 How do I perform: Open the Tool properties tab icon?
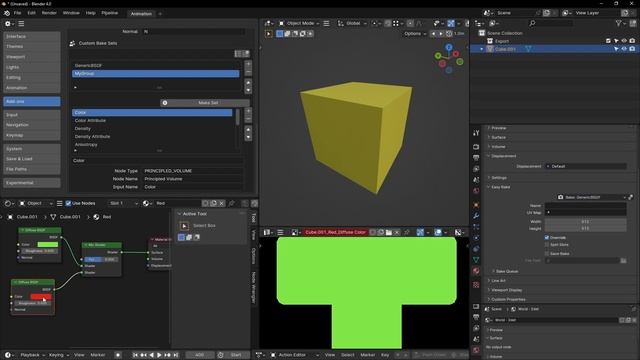tap(476, 133)
